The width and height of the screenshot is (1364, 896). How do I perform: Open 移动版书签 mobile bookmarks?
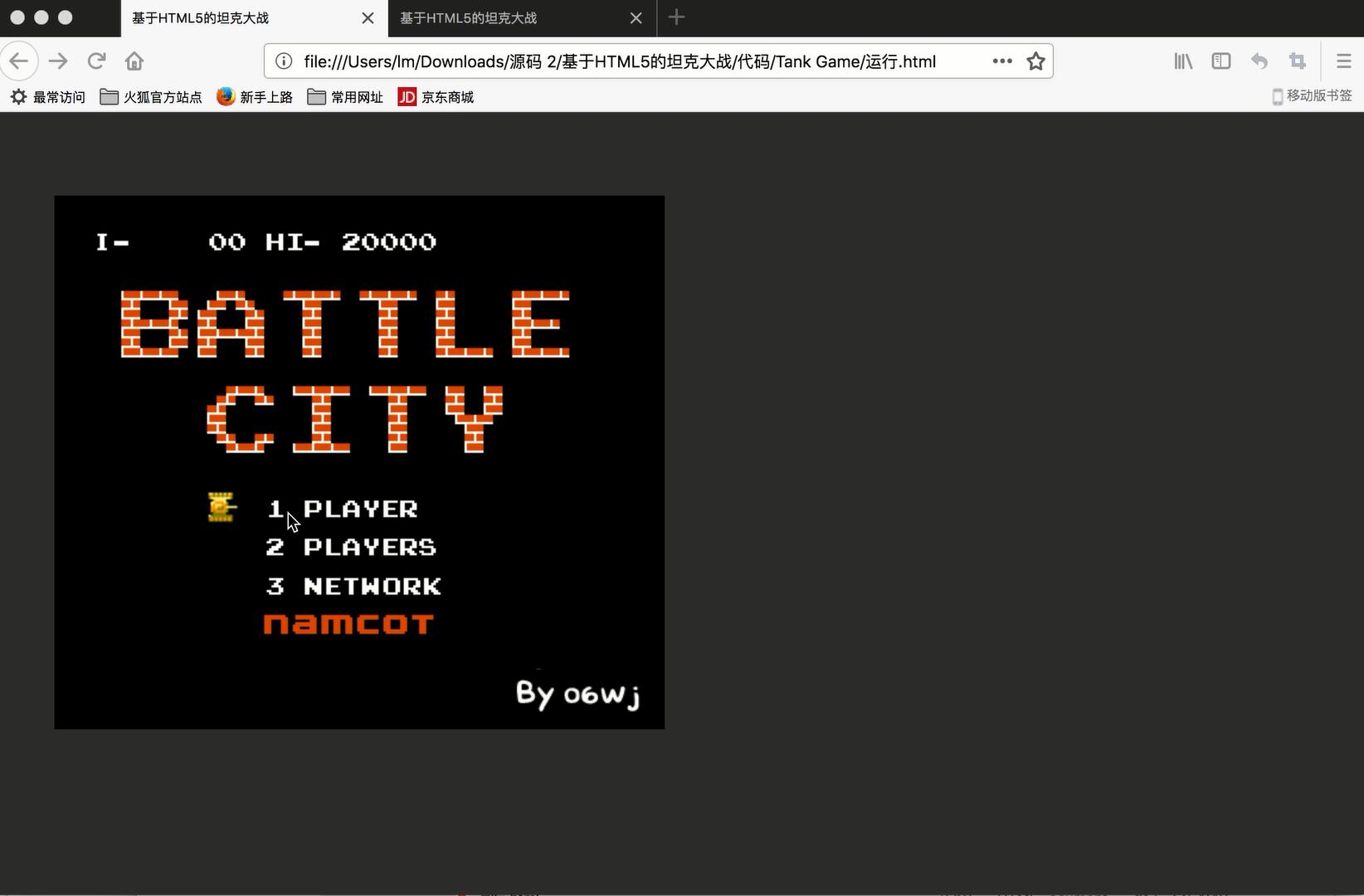click(x=1312, y=96)
